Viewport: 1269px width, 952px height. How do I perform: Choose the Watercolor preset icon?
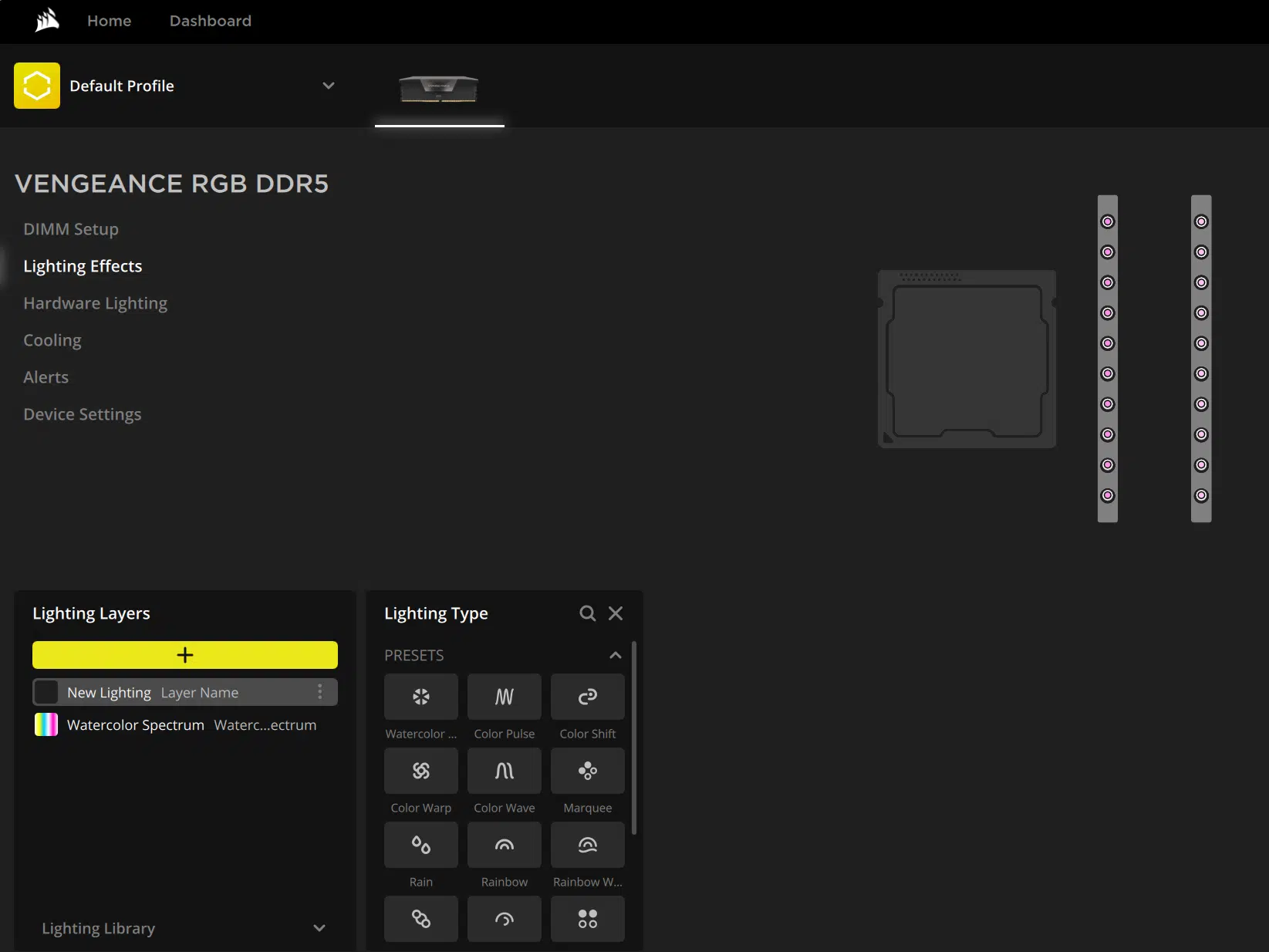(x=421, y=697)
